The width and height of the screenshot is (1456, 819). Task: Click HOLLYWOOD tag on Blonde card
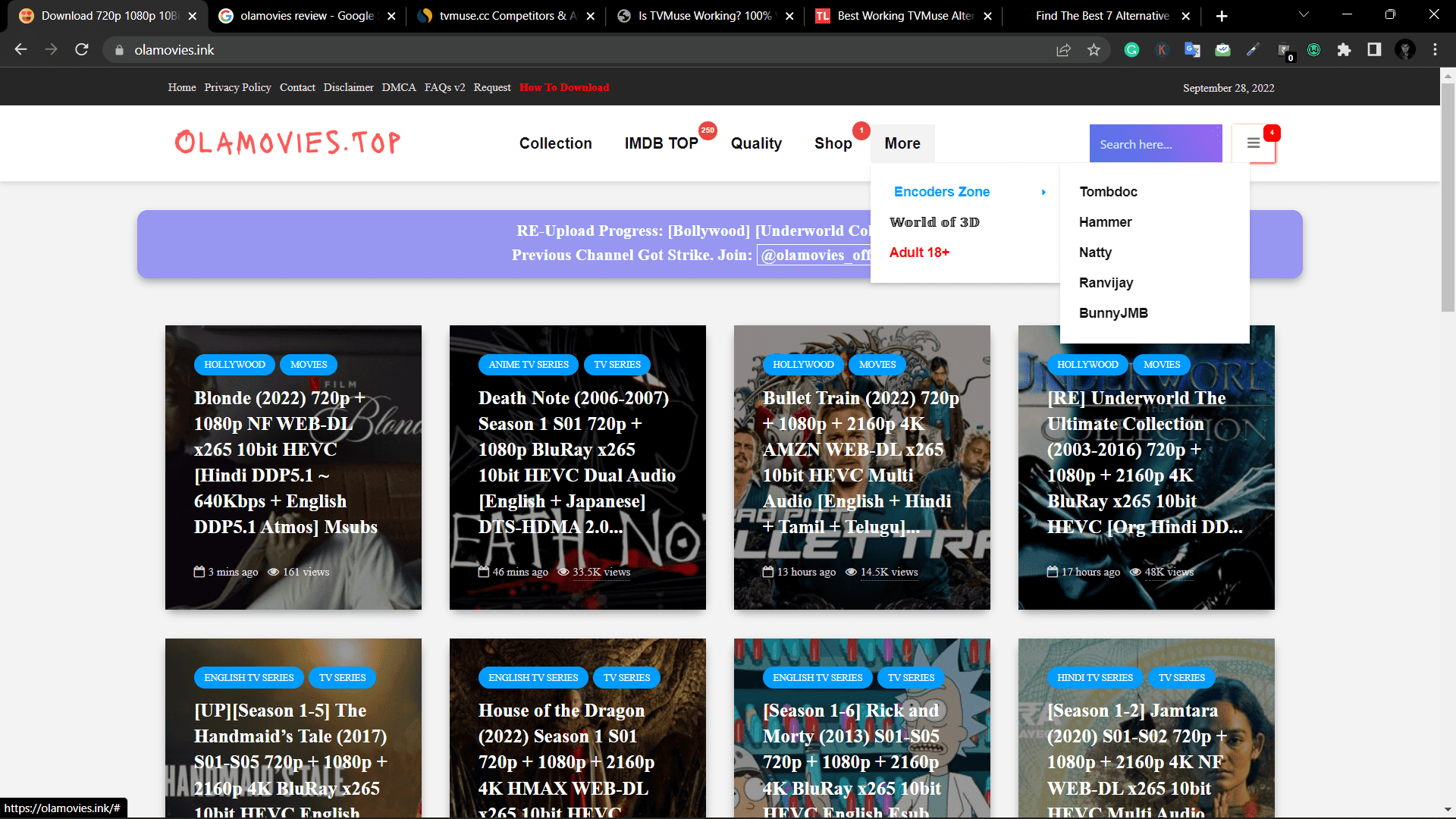234,365
